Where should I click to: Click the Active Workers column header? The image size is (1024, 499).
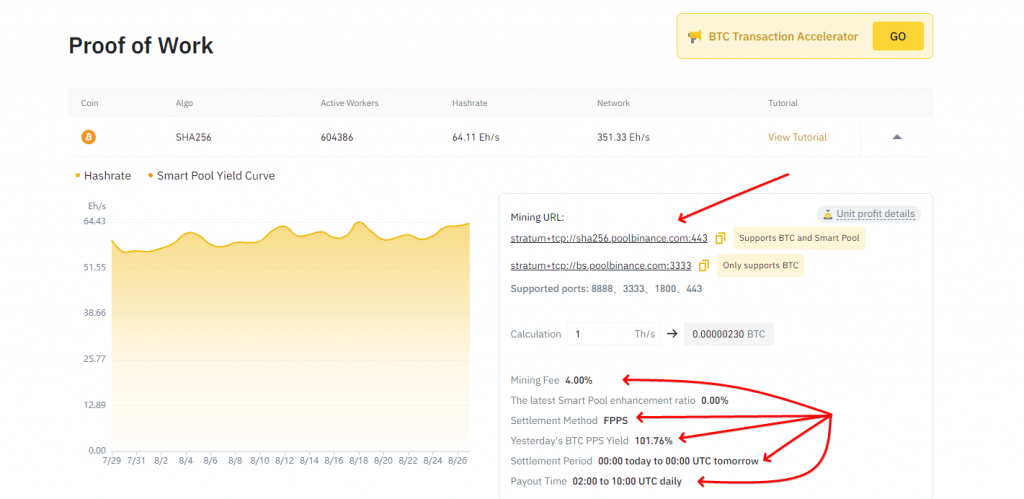(349, 103)
